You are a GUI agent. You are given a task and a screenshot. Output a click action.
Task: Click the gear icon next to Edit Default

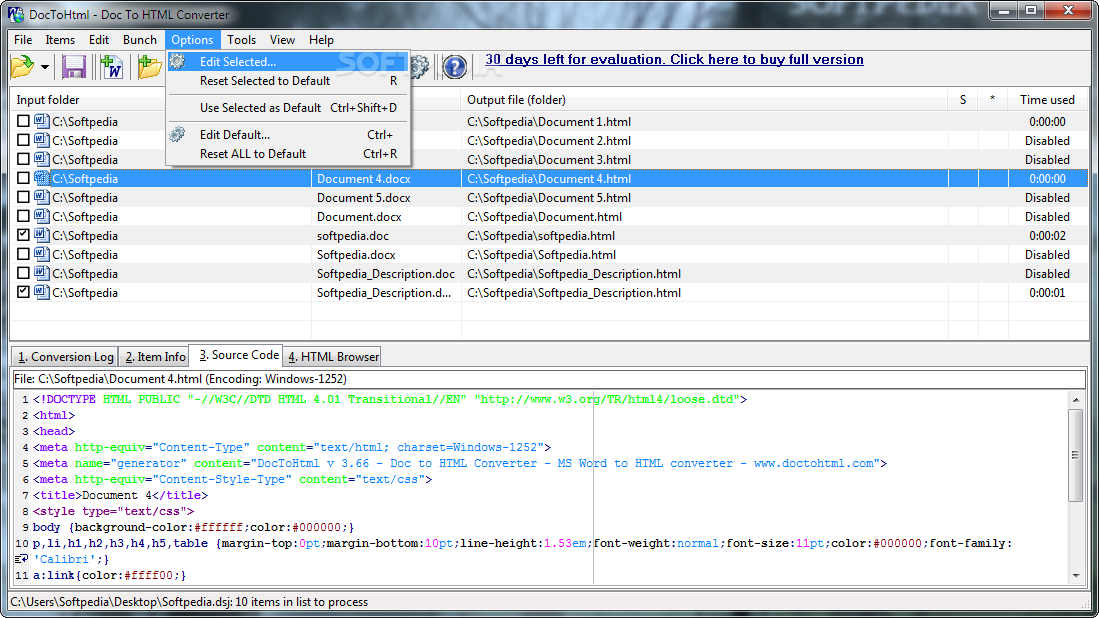coord(177,134)
